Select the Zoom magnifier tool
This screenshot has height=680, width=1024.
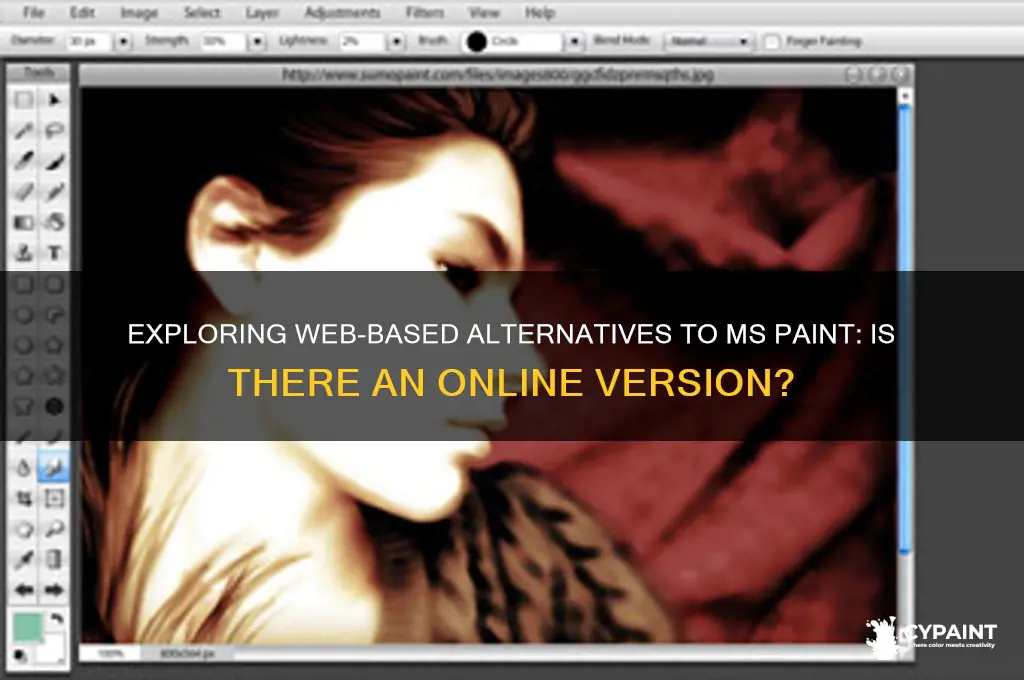click(54, 528)
